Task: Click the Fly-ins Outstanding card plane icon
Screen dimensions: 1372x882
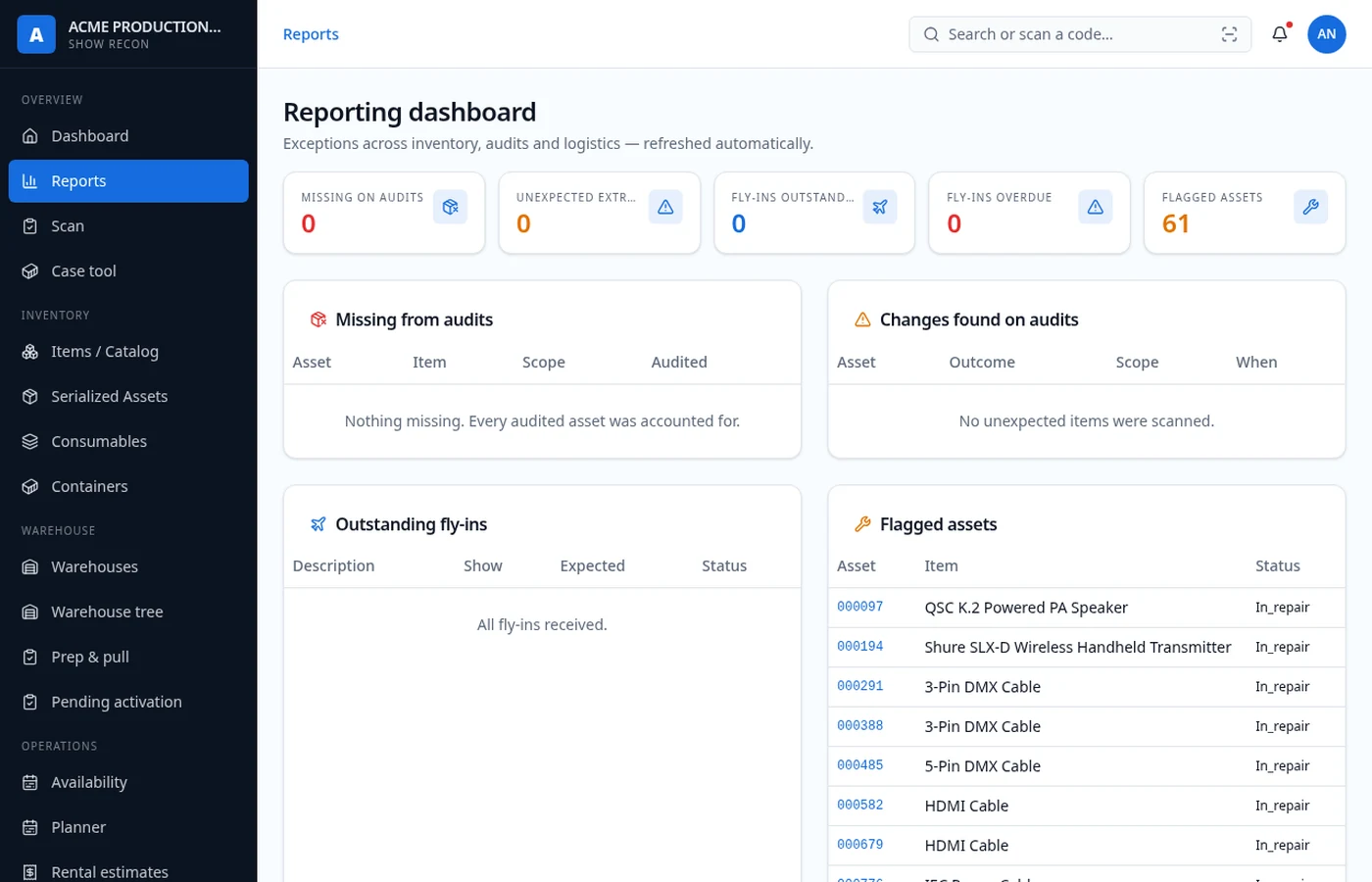Action: [x=880, y=207]
